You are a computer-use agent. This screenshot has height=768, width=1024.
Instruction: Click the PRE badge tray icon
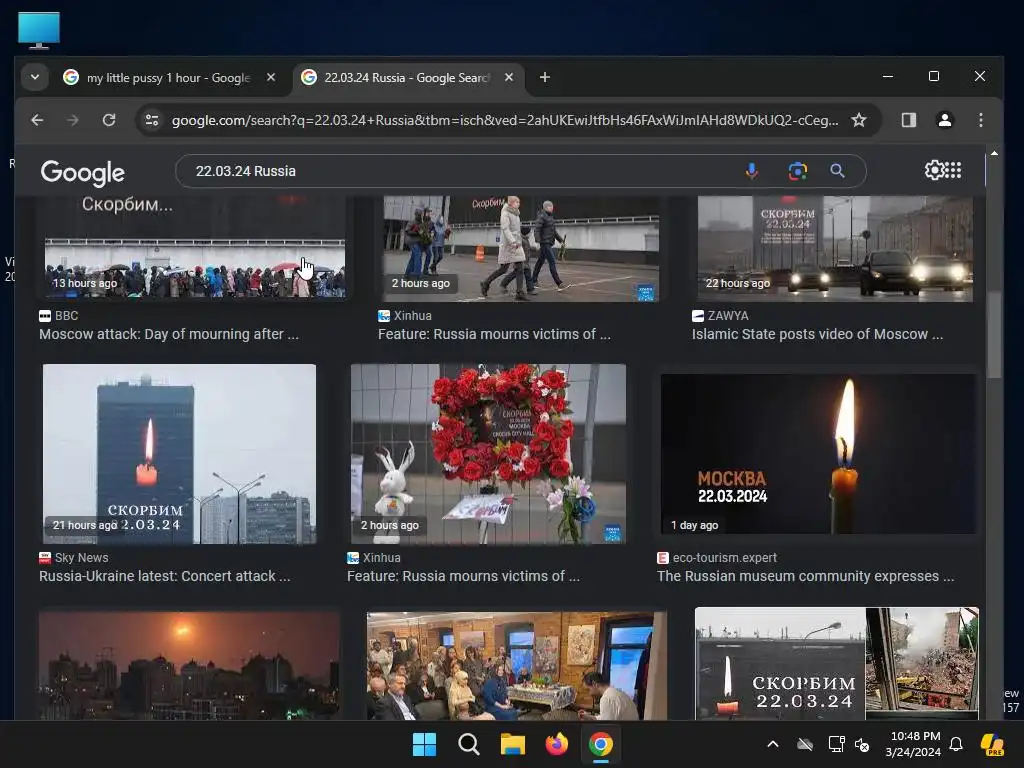click(993, 744)
